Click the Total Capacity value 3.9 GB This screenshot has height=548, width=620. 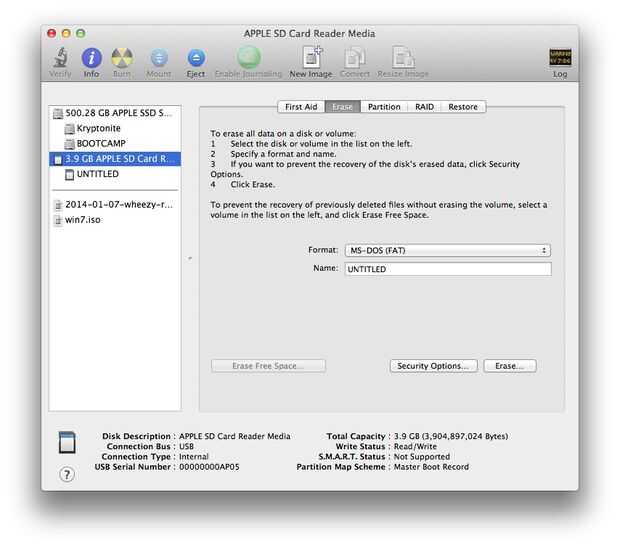click(x=451, y=436)
